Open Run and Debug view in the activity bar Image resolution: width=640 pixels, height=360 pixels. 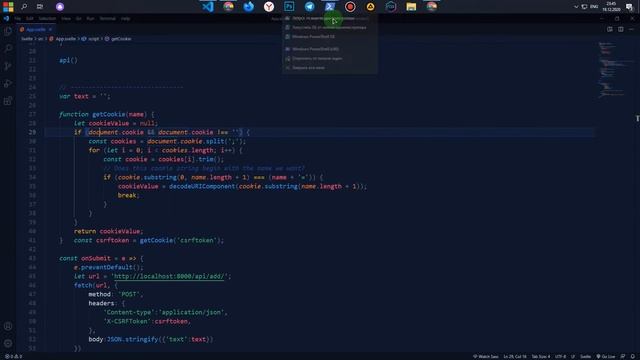pyautogui.click(x=8, y=84)
